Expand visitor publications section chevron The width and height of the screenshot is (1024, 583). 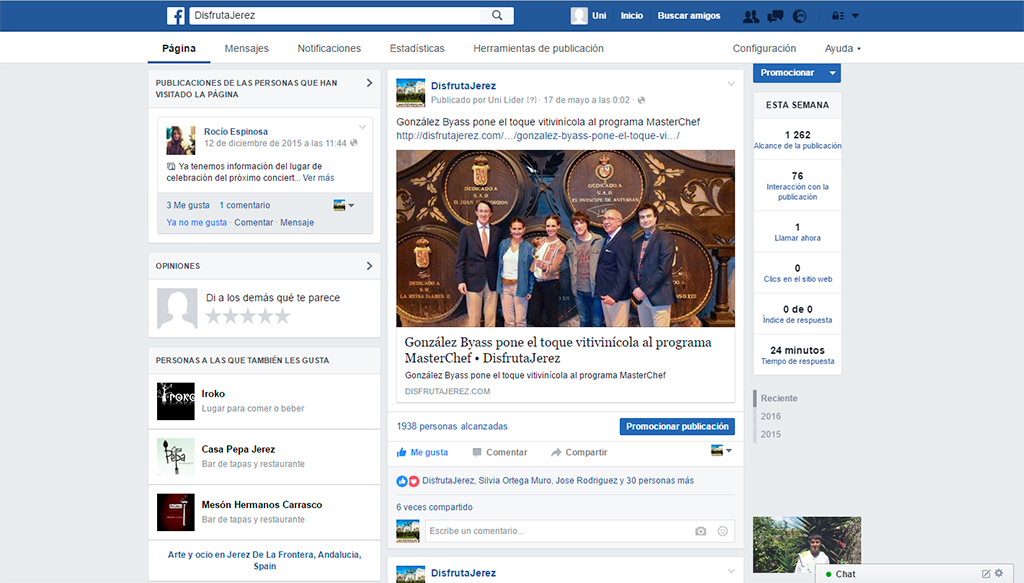click(369, 83)
